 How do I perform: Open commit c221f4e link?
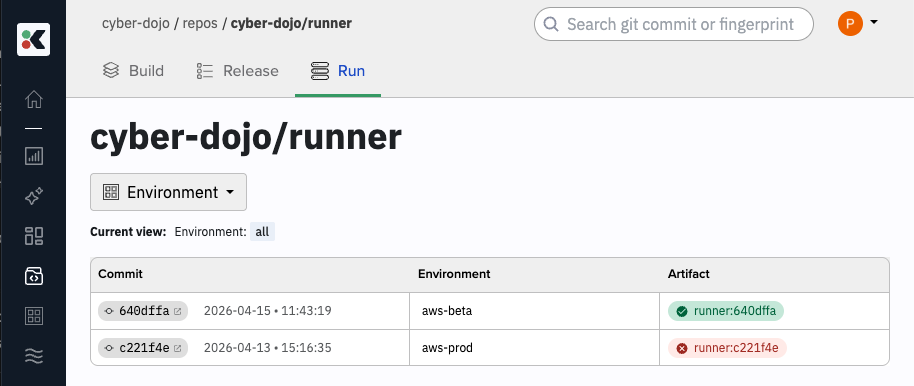[x=144, y=349]
